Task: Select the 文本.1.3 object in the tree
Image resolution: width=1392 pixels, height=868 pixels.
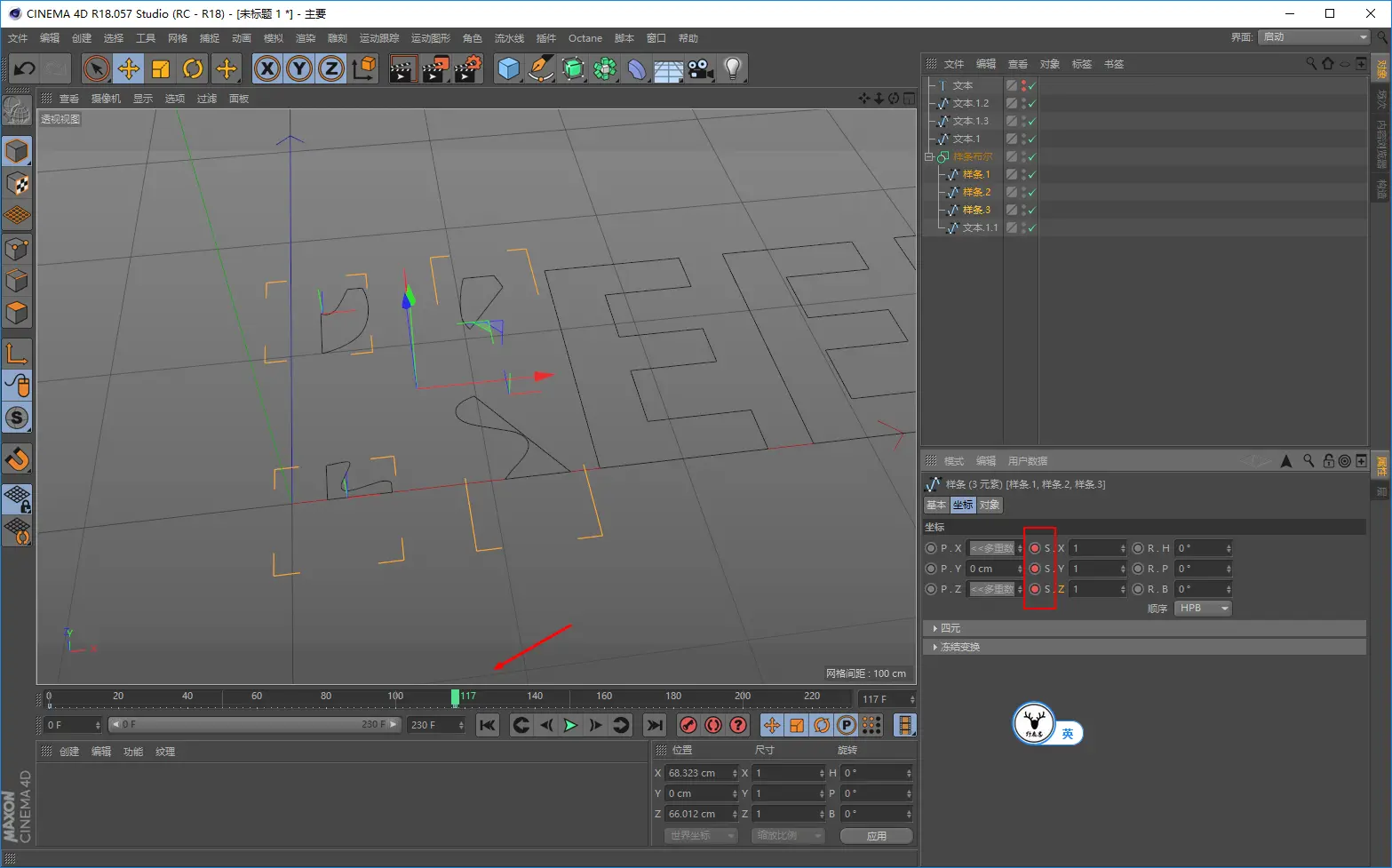Action: 970,121
